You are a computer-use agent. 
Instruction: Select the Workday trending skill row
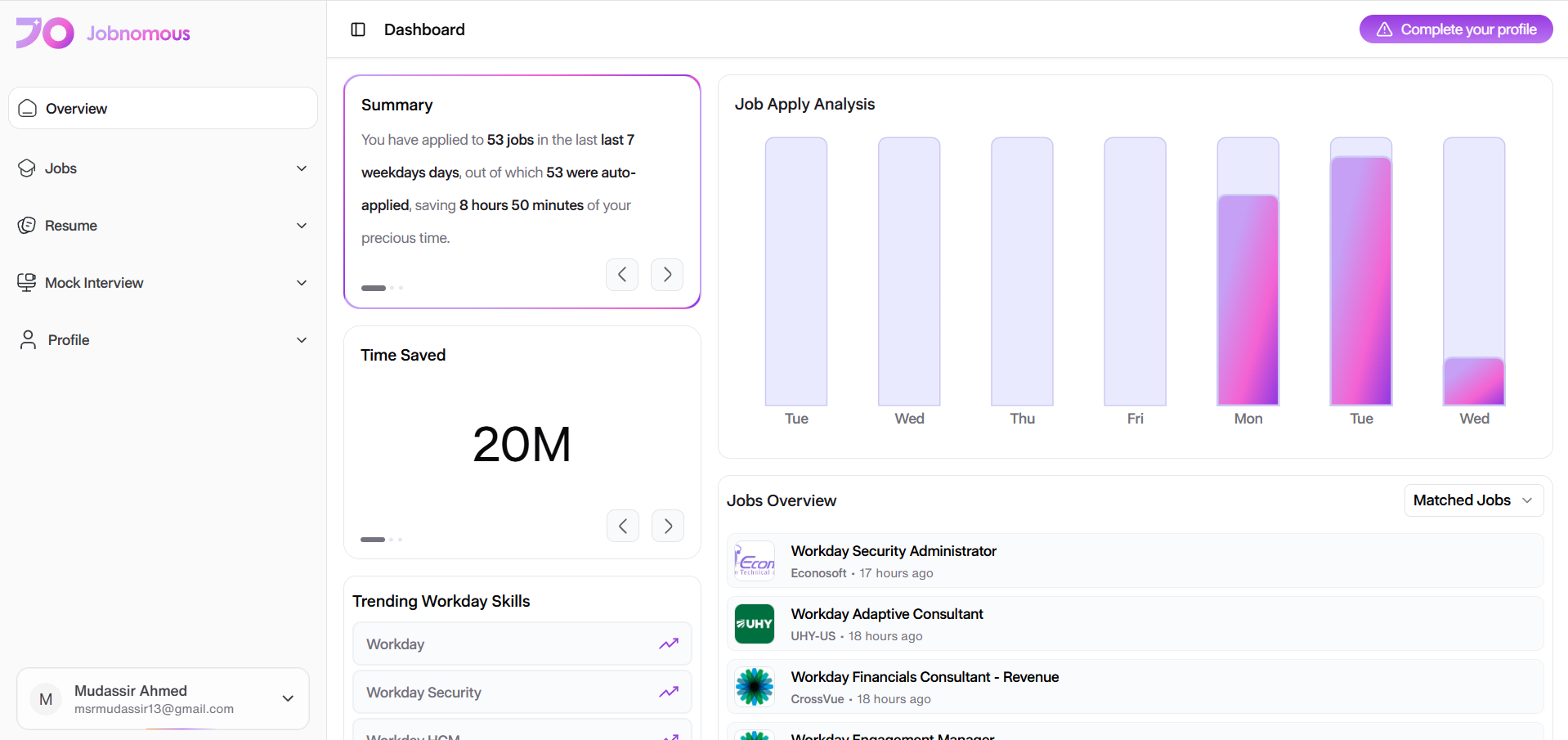click(522, 644)
